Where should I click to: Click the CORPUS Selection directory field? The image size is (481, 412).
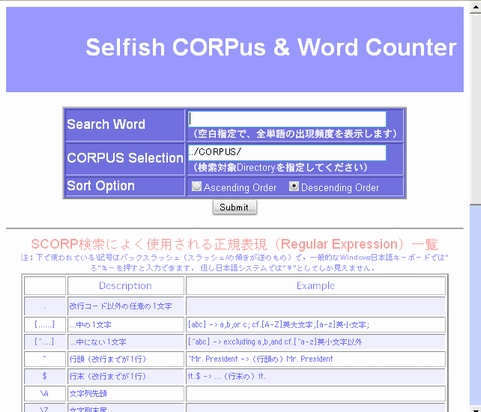click(x=287, y=152)
